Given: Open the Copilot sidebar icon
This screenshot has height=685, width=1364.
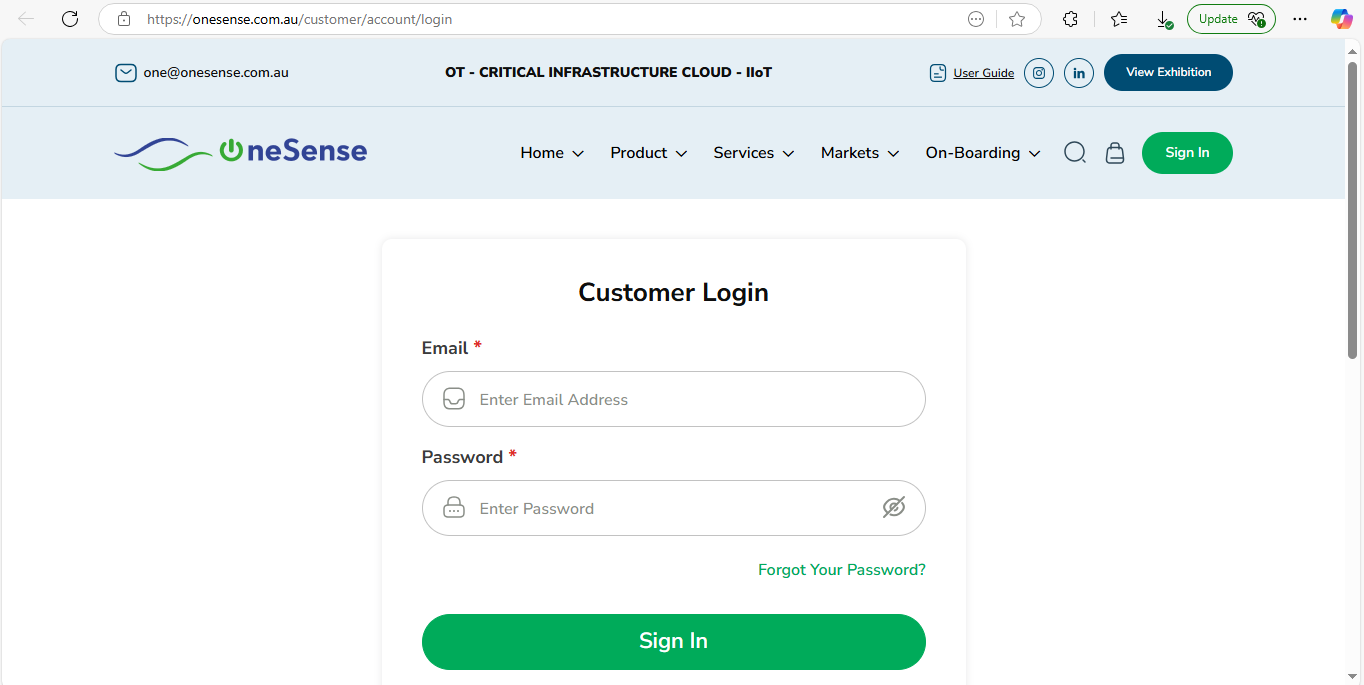Looking at the screenshot, I should (1341, 19).
